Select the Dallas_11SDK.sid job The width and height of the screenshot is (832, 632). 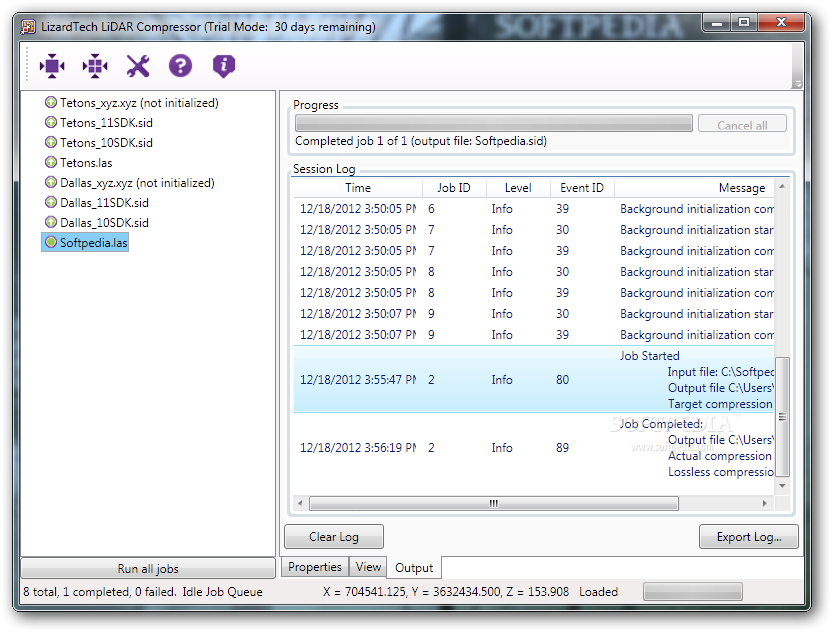pos(104,203)
